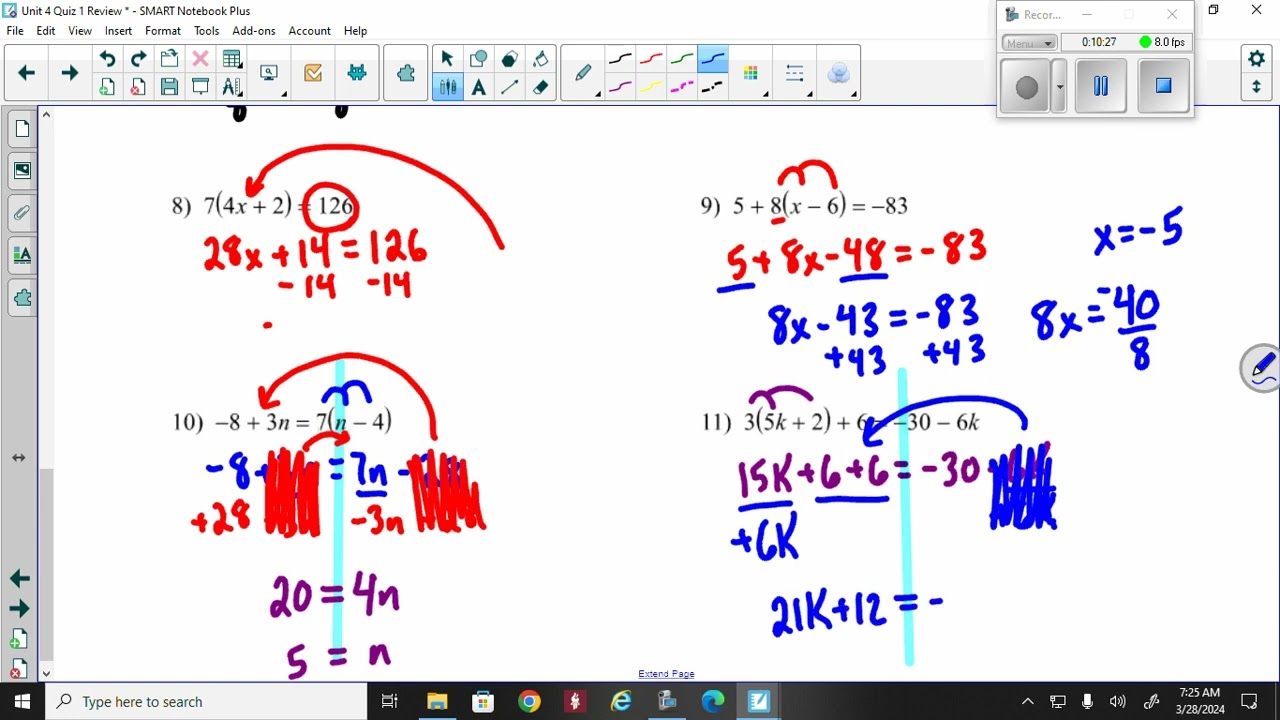Open the Properties side tab
Viewport: 1280px width, 720px height.
(x=22, y=255)
